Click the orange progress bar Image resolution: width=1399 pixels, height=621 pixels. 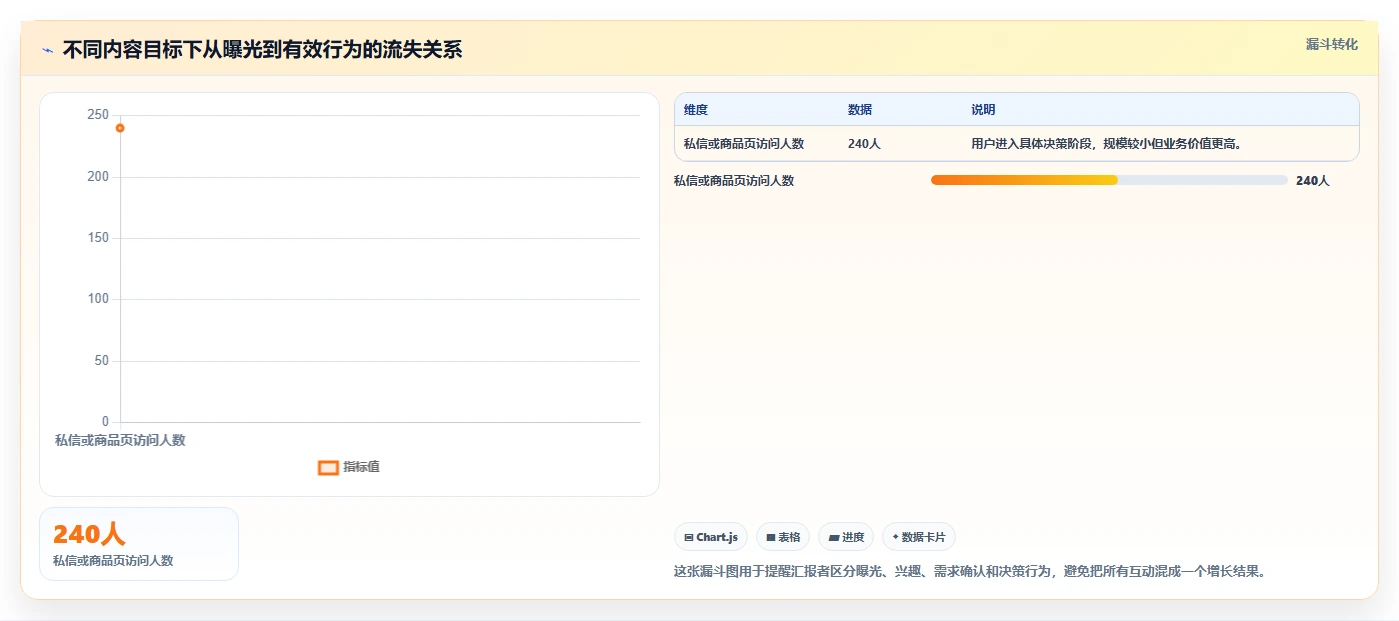tap(1024, 180)
